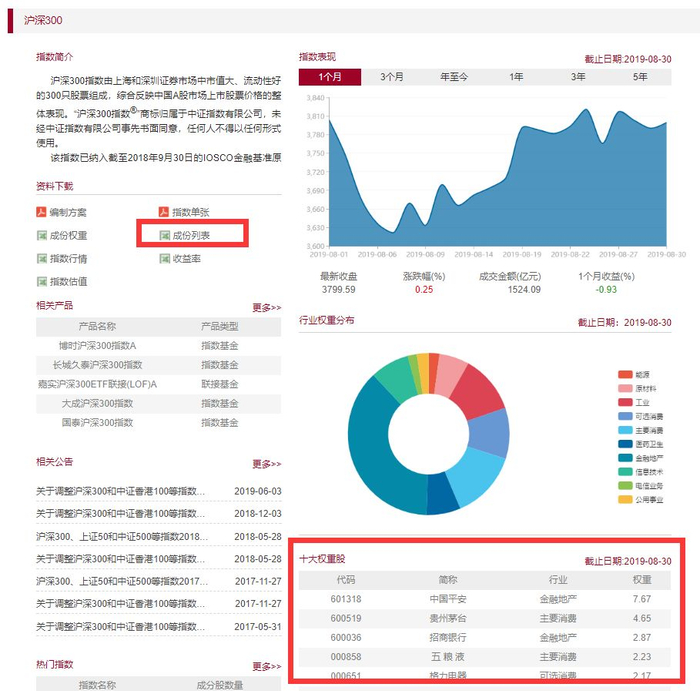Open the 成份列表 download link
This screenshot has width=700, height=691.
191,235
